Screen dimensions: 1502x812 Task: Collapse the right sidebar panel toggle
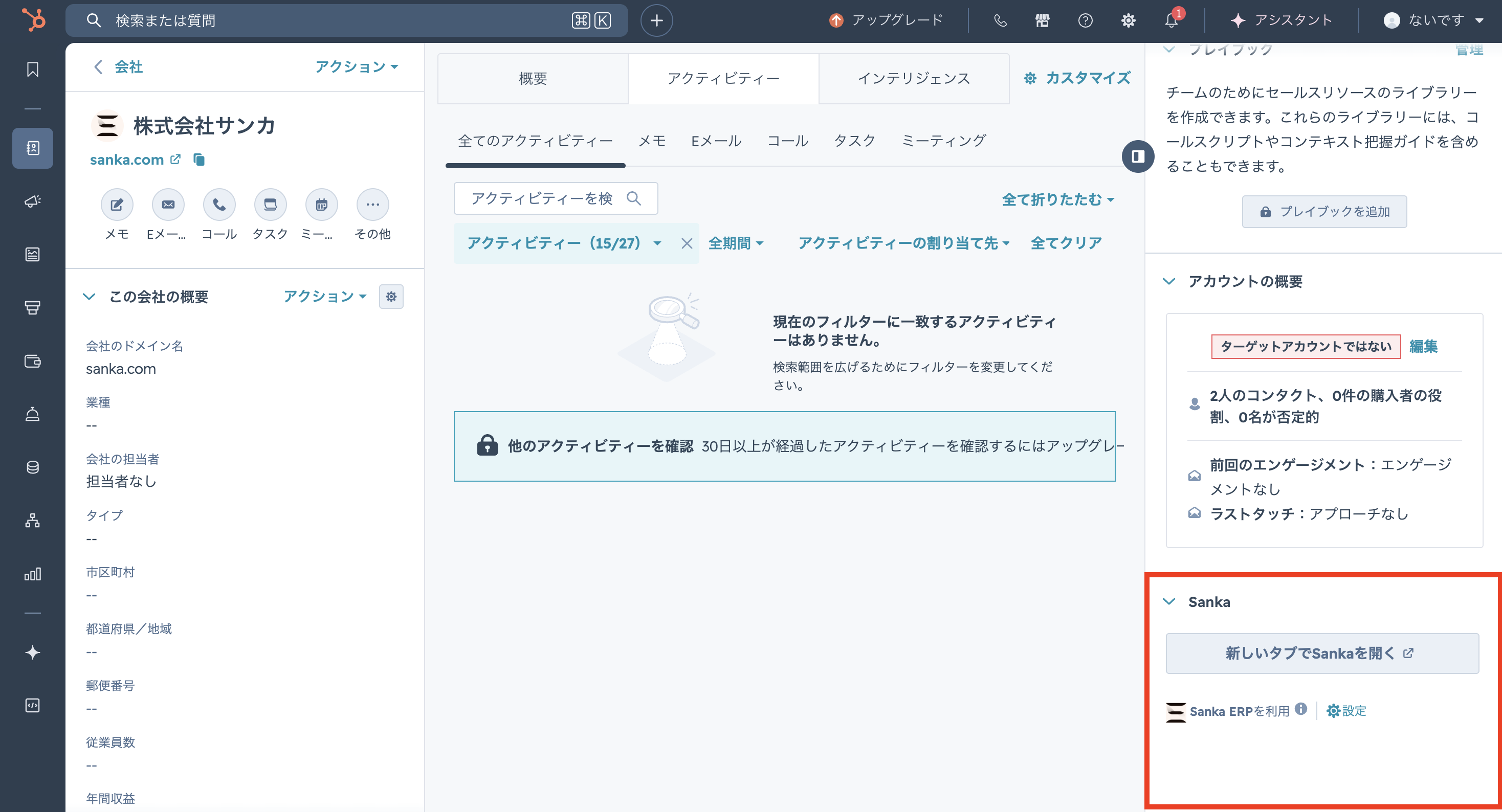click(x=1138, y=156)
